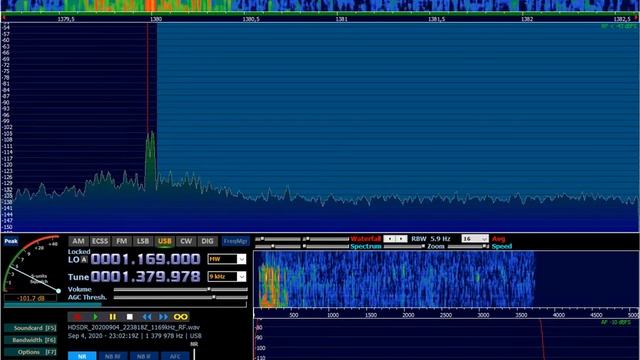The image size is (640, 360).
Task: Stop playback with the white square icon
Action: (129, 317)
